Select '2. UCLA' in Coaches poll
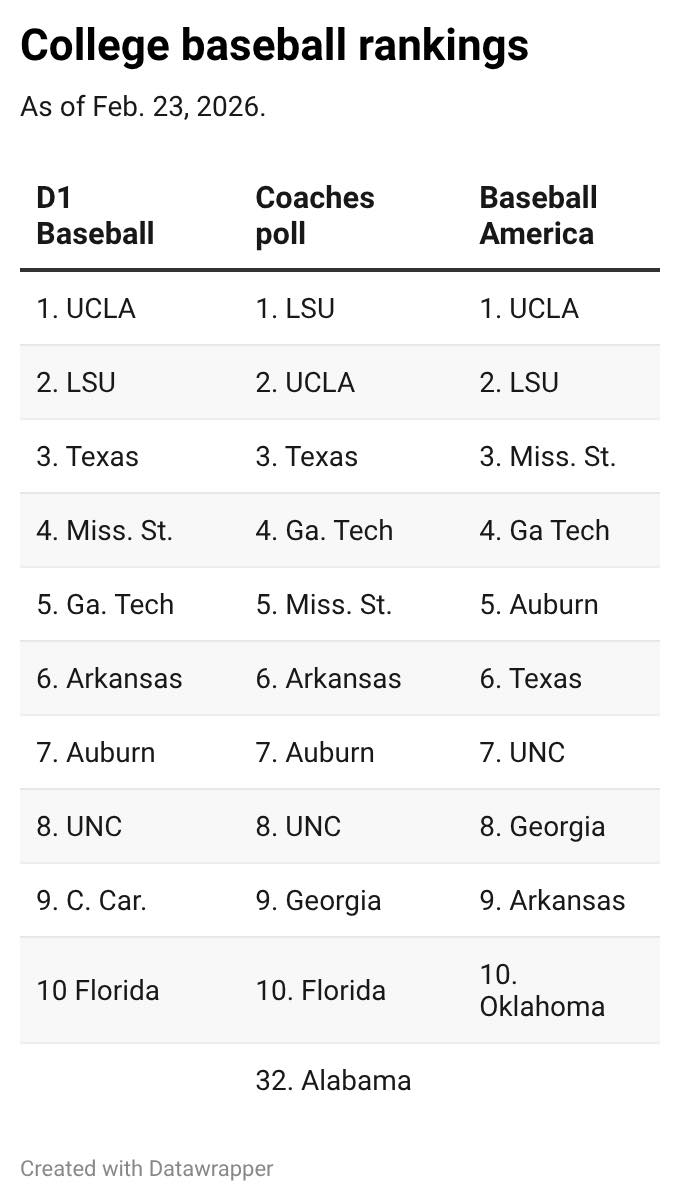The width and height of the screenshot is (680, 1202). (x=305, y=382)
